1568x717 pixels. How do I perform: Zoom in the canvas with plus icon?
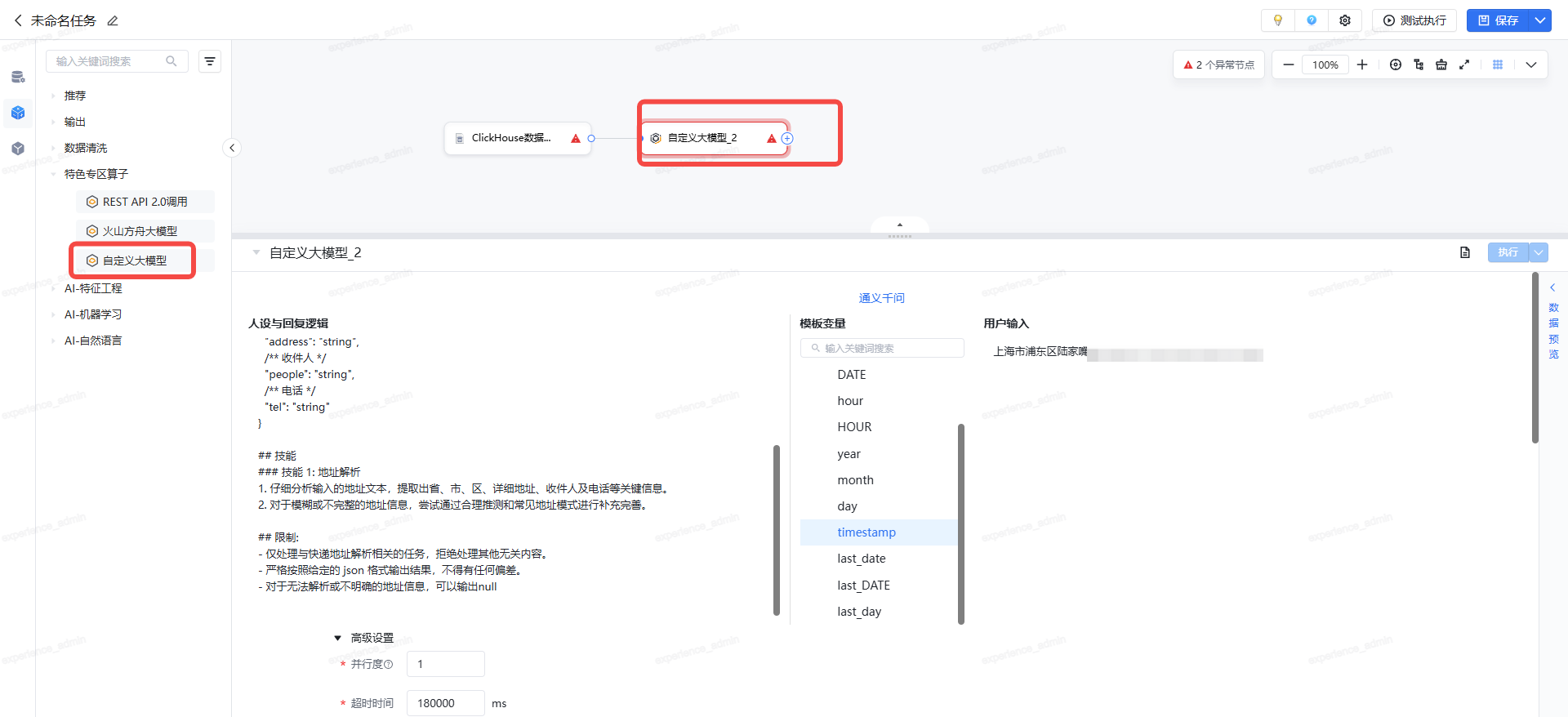(1362, 65)
